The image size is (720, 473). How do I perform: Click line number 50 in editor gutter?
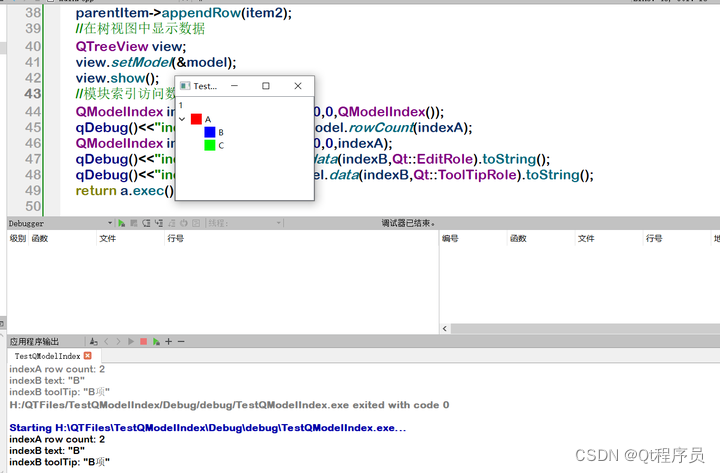click(33, 206)
